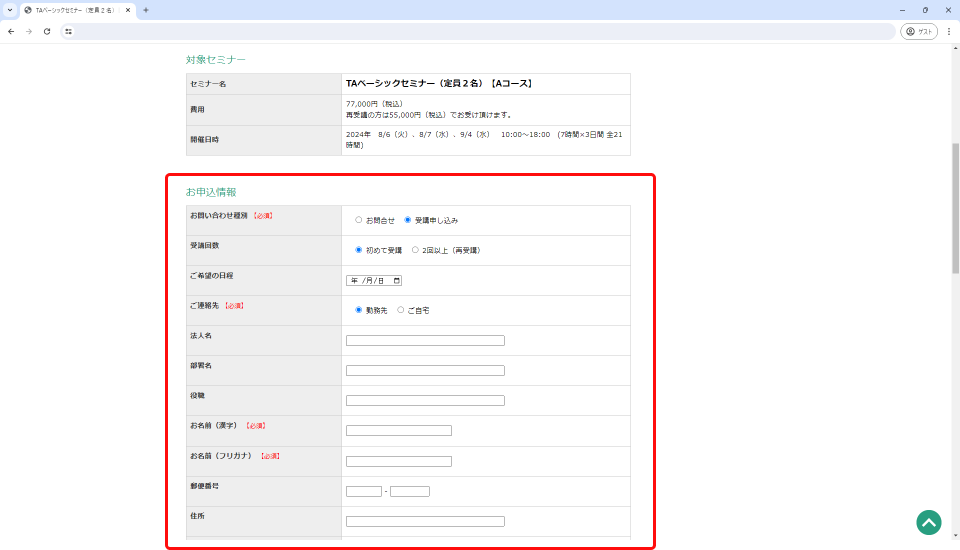Image resolution: width=960 pixels, height=550 pixels.
Task: Click the お名前（漢字） input box
Action: click(399, 431)
